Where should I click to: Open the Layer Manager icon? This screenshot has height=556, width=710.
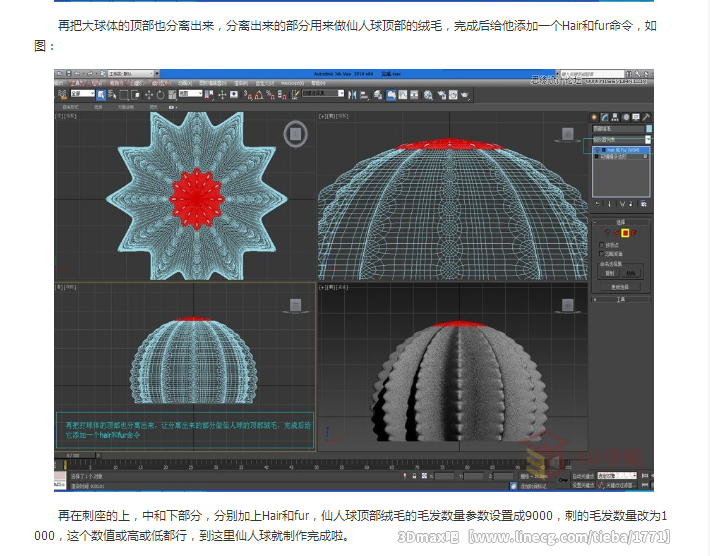click(378, 95)
